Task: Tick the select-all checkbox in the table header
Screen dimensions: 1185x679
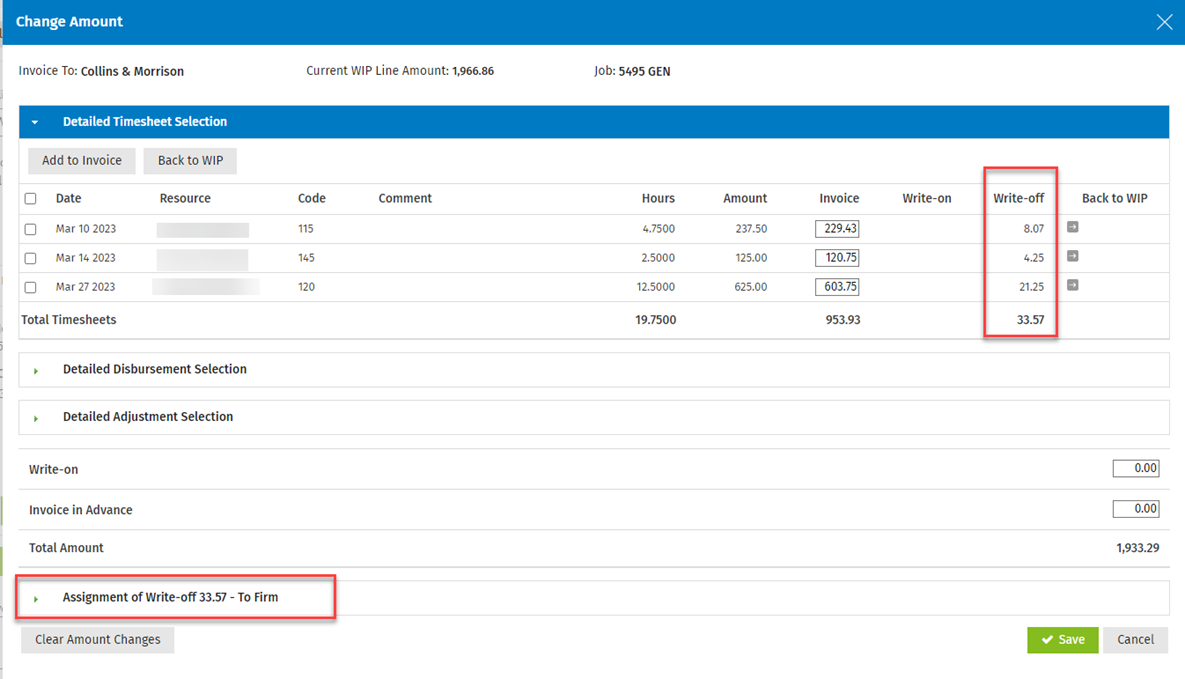Action: click(30, 199)
